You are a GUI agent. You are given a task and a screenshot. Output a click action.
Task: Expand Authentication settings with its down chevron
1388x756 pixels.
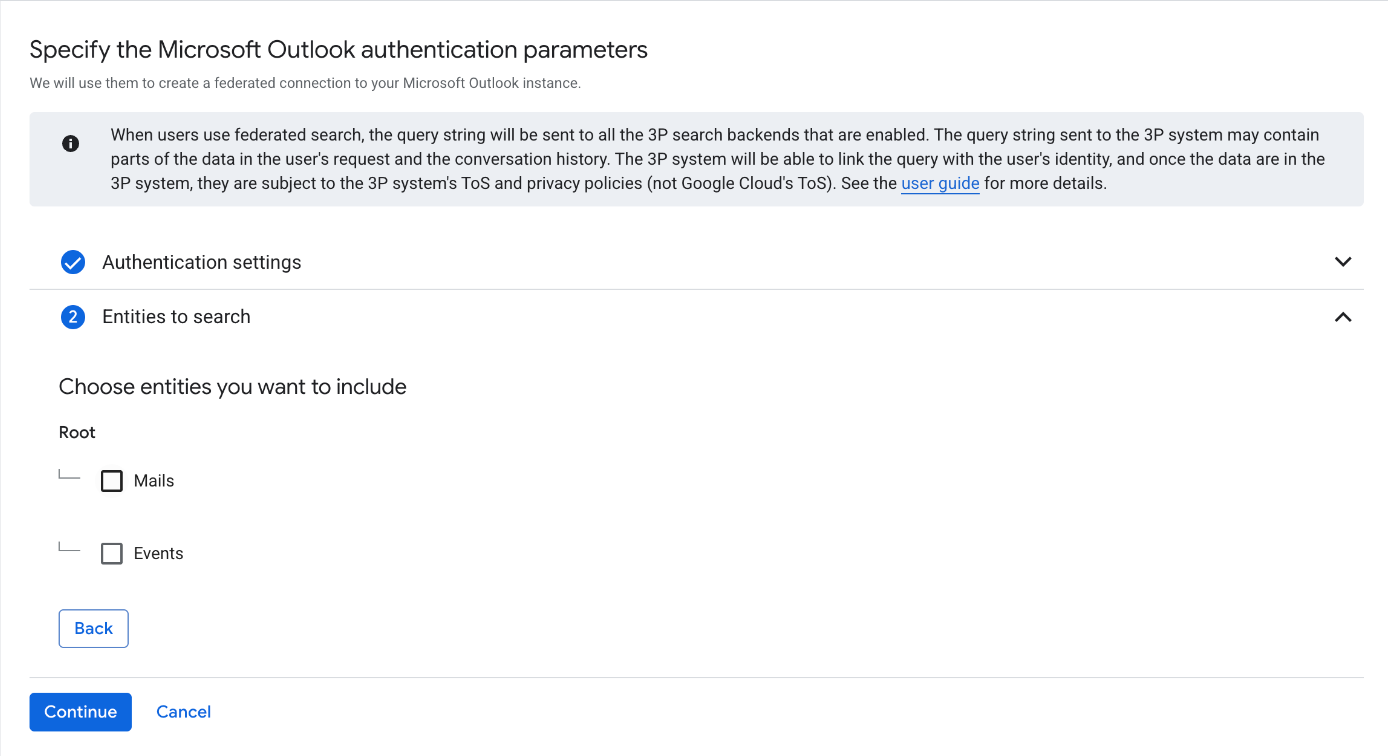coord(1343,262)
